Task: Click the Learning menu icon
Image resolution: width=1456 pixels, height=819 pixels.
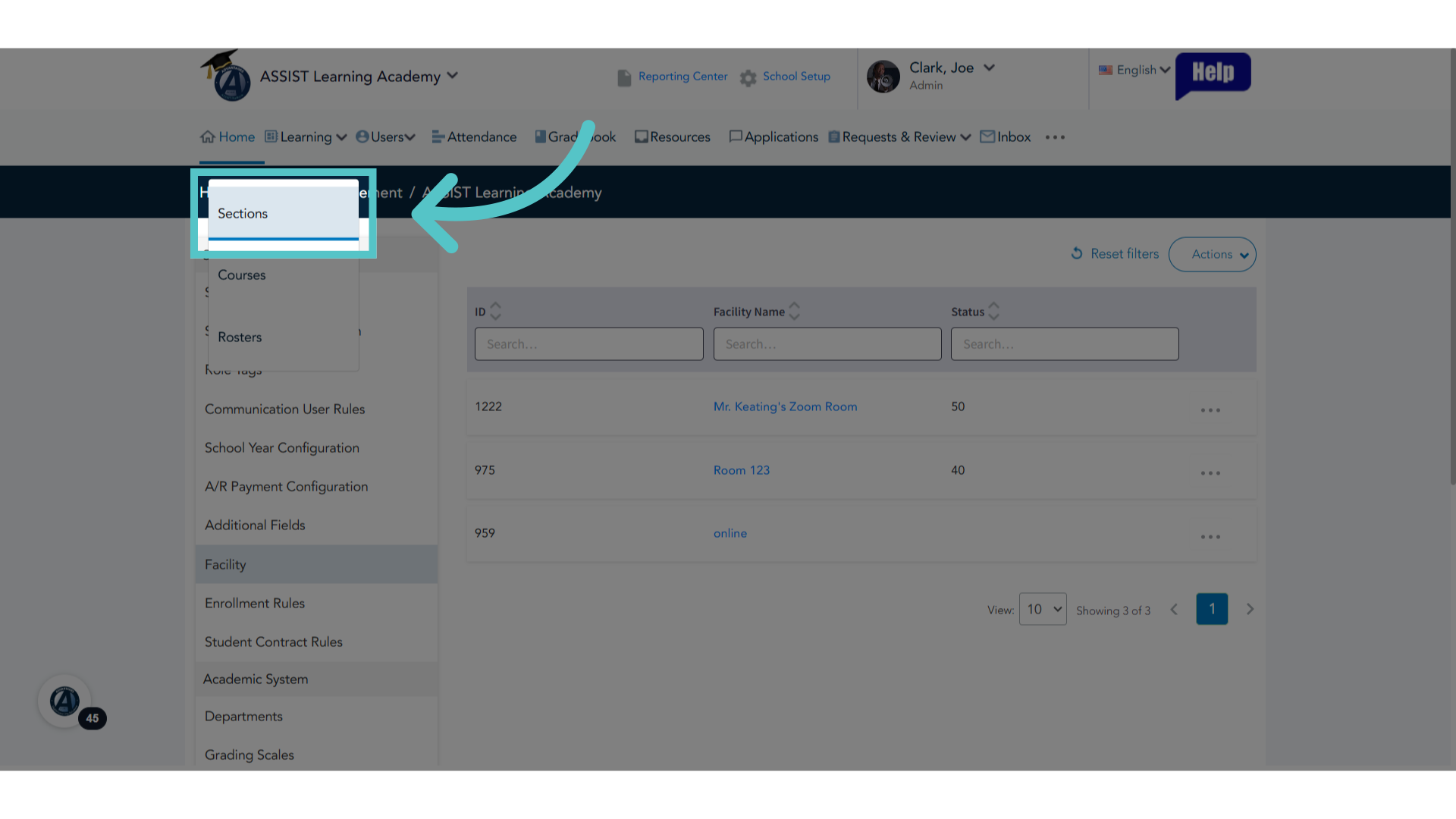Action: tap(271, 136)
